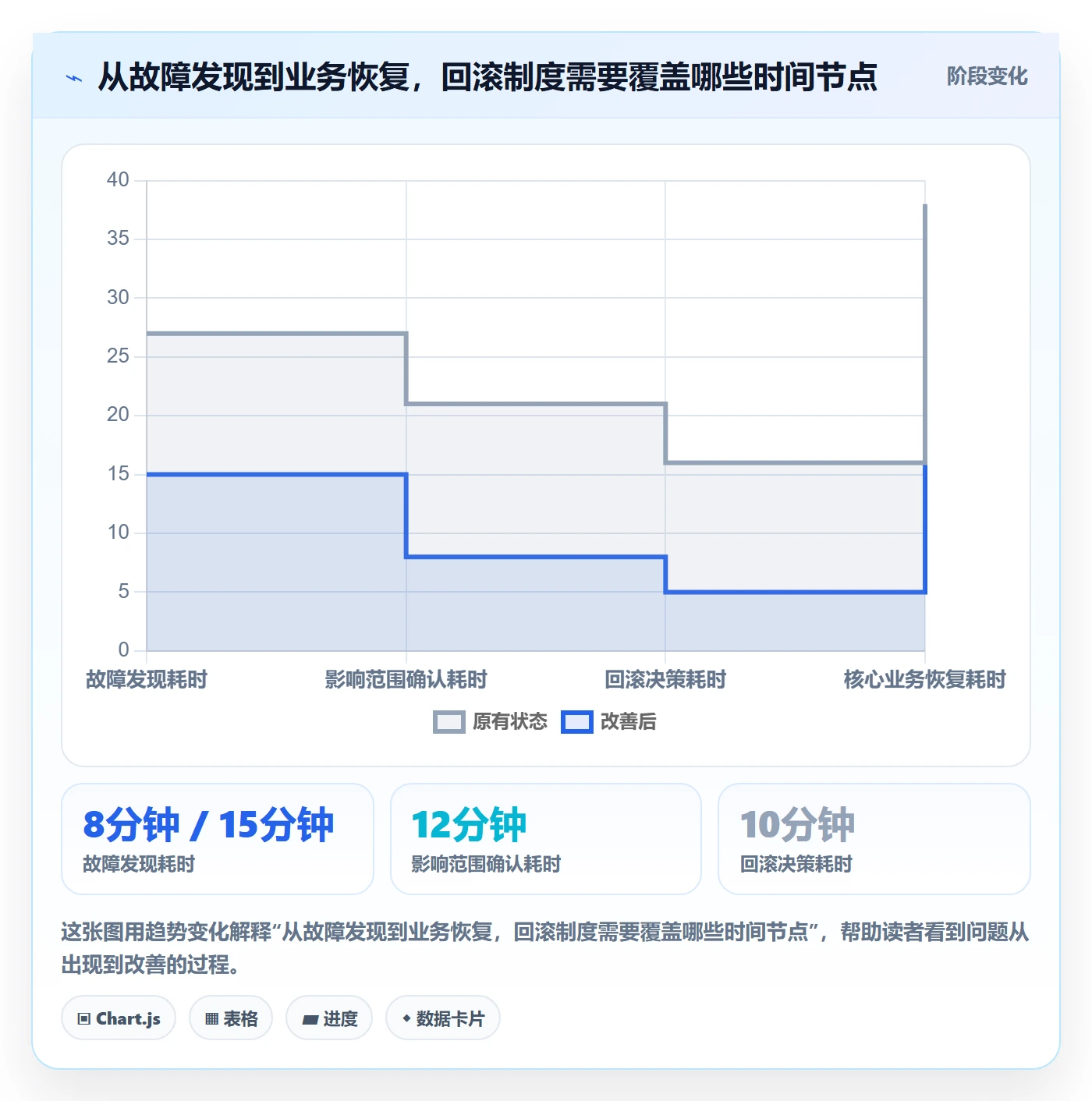The width and height of the screenshot is (1092, 1101).
Task: Toggle the 原有状态 legend swatch
Action: tap(448, 722)
